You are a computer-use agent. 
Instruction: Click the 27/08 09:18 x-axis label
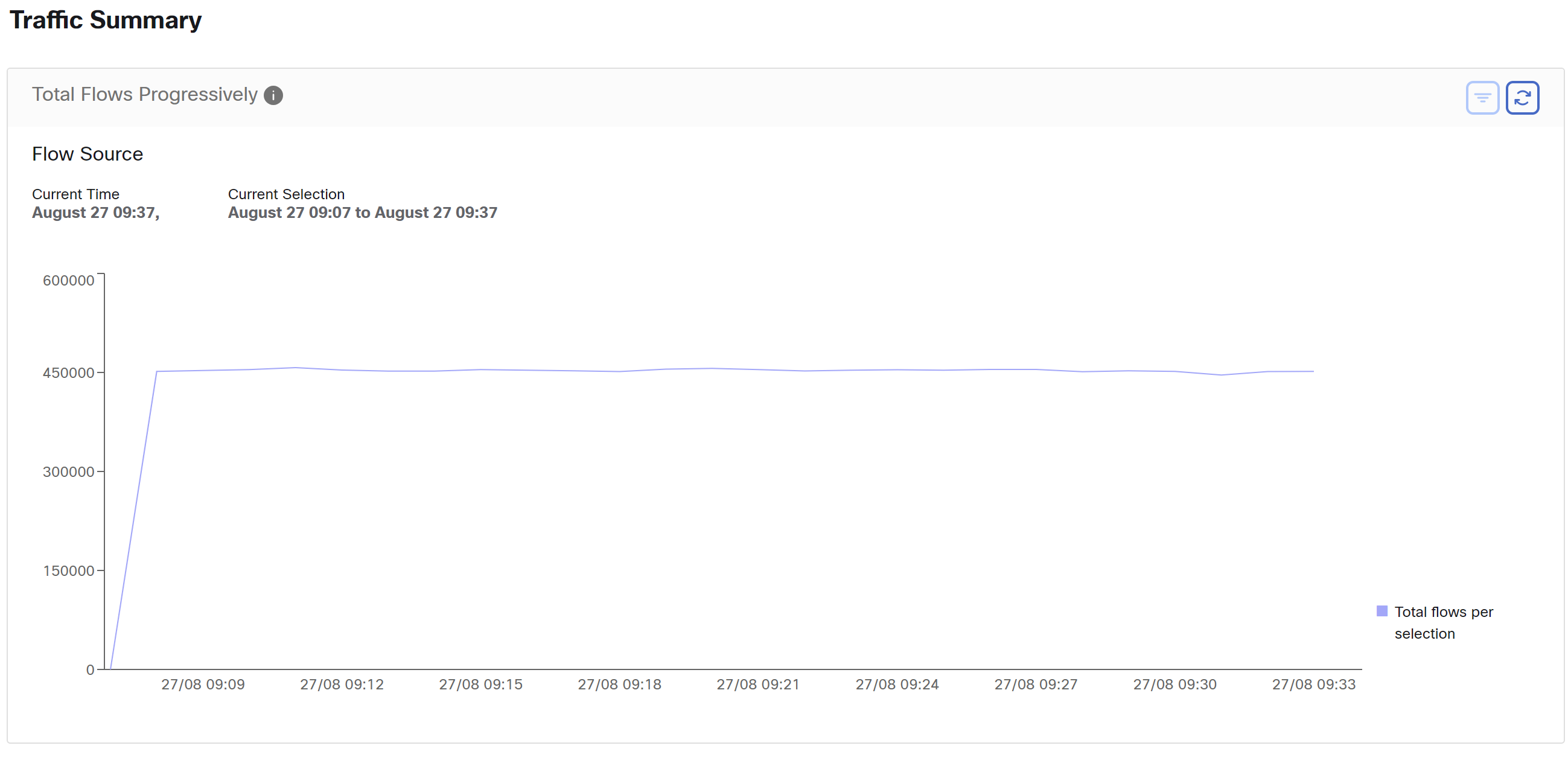pos(620,685)
